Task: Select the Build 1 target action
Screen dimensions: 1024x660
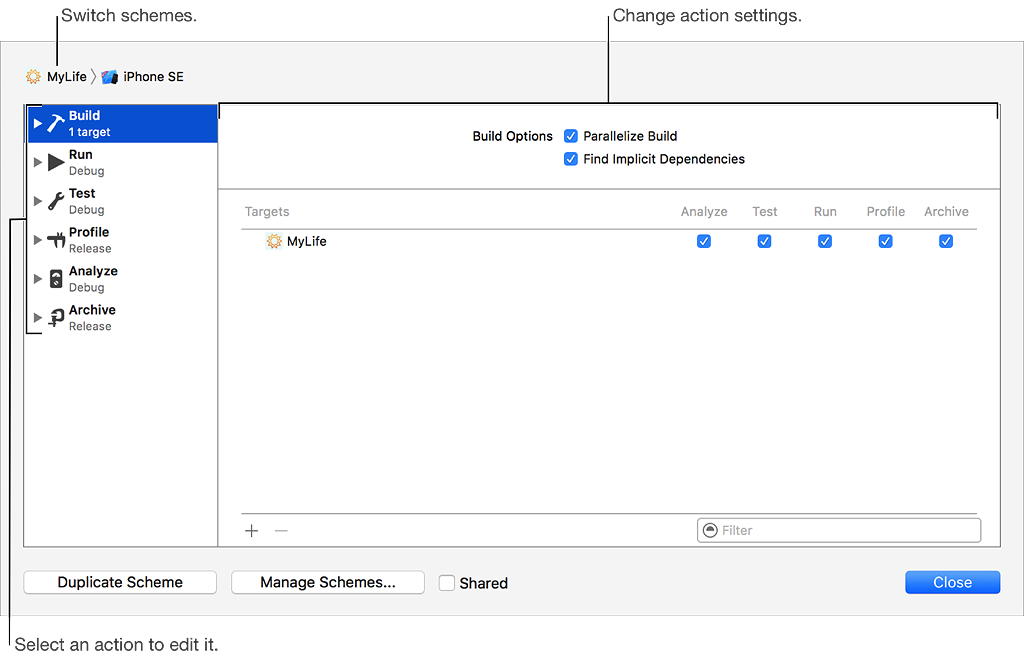Action: 123,123
